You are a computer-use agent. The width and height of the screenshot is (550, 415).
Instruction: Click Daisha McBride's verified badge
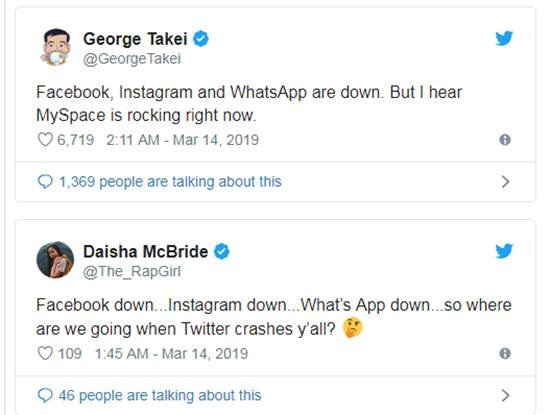click(x=222, y=252)
